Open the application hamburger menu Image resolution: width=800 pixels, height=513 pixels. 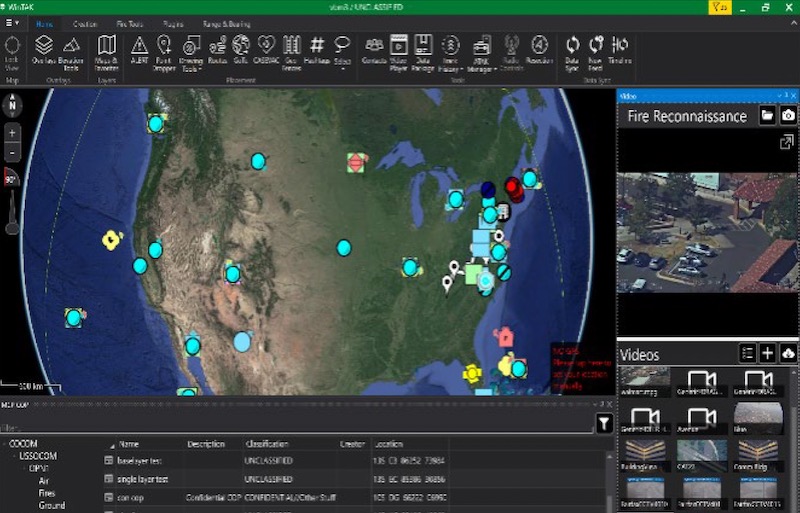[x=12, y=23]
